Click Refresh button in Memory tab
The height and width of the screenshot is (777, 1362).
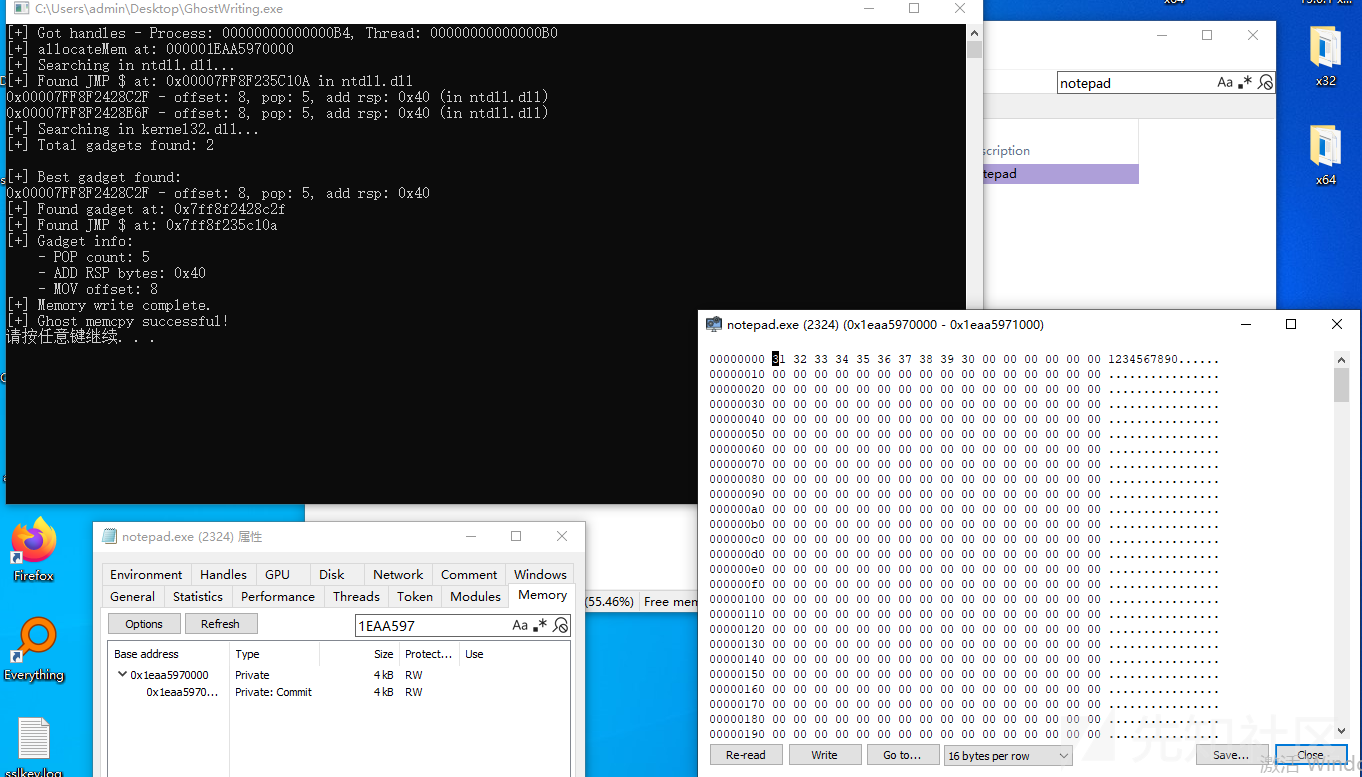click(220, 624)
